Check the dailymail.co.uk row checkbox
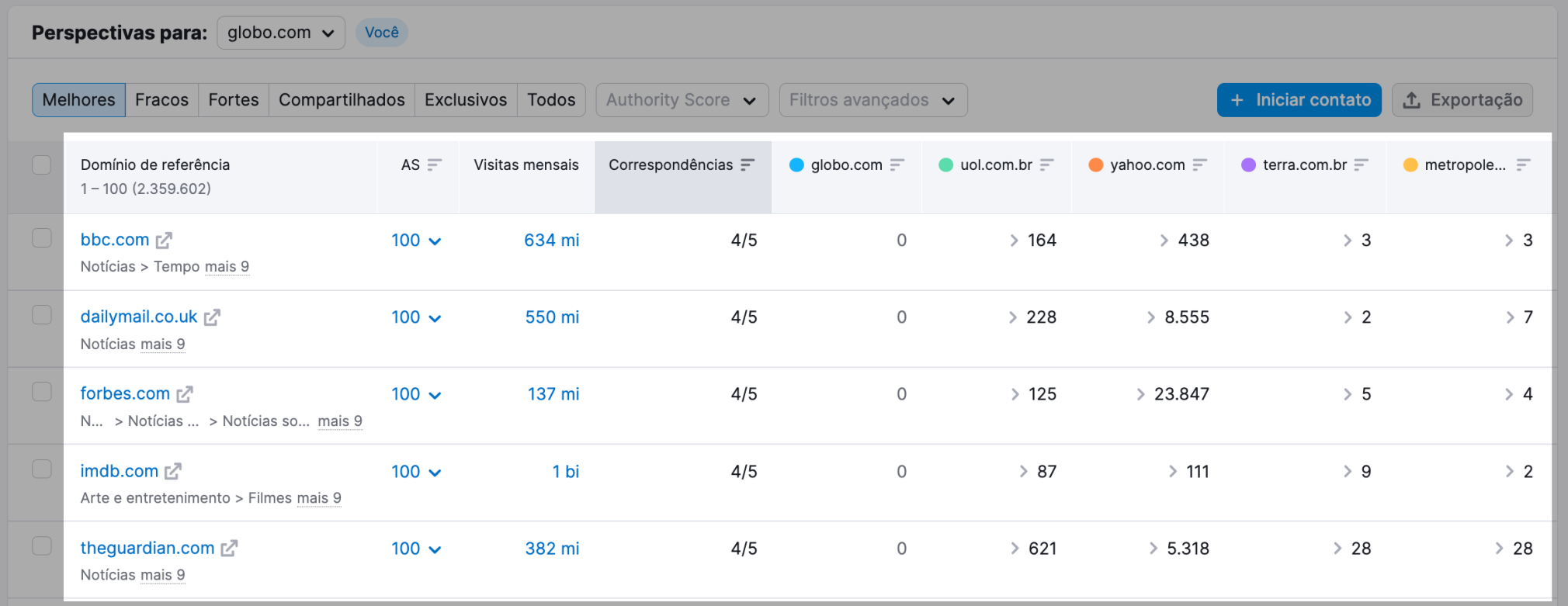Image resolution: width=1568 pixels, height=606 pixels. [42, 314]
